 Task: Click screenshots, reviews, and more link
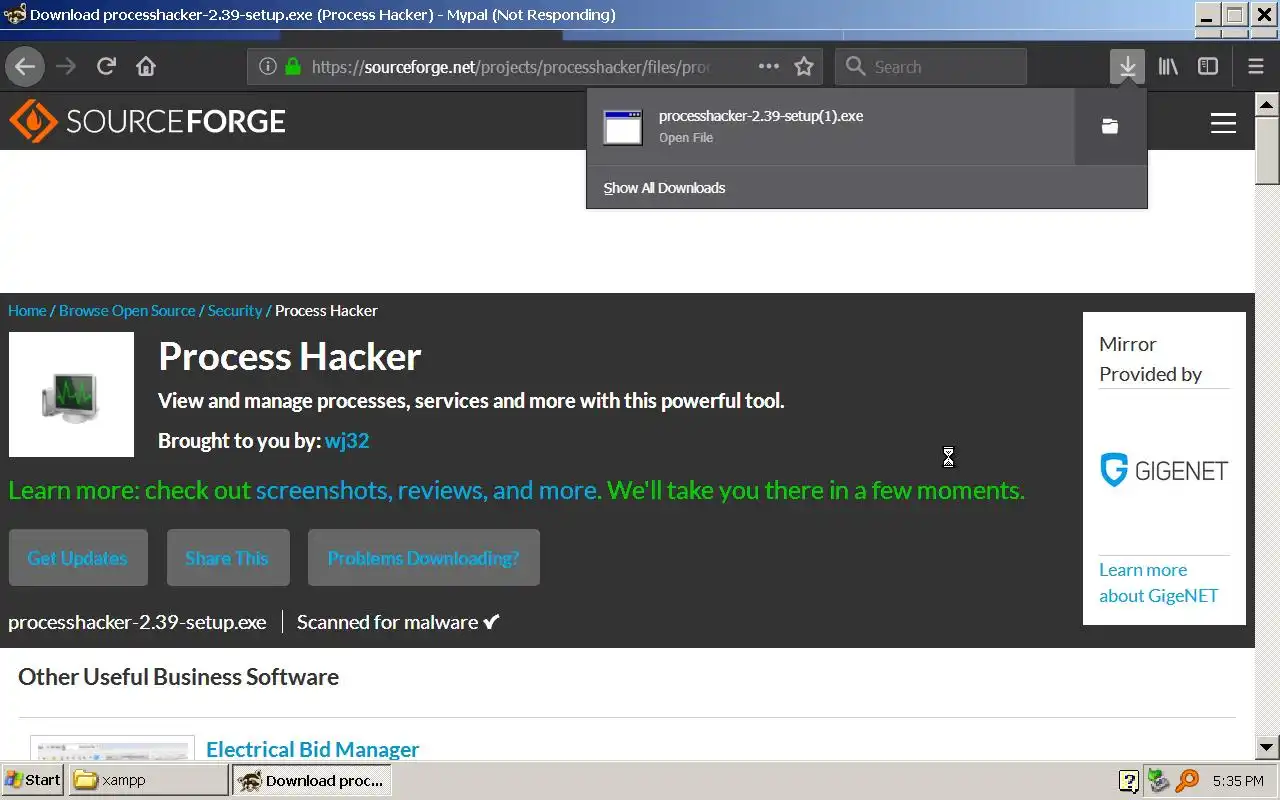click(428, 490)
